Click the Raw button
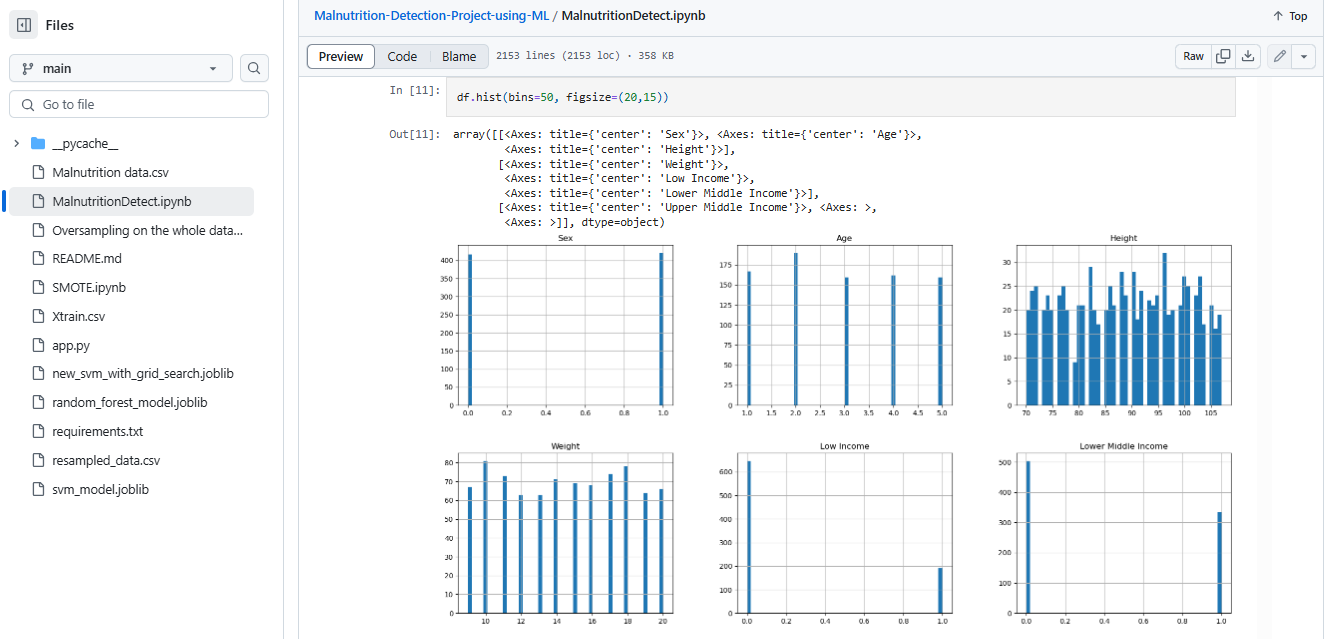Image resolution: width=1330 pixels, height=639 pixels. point(1193,56)
